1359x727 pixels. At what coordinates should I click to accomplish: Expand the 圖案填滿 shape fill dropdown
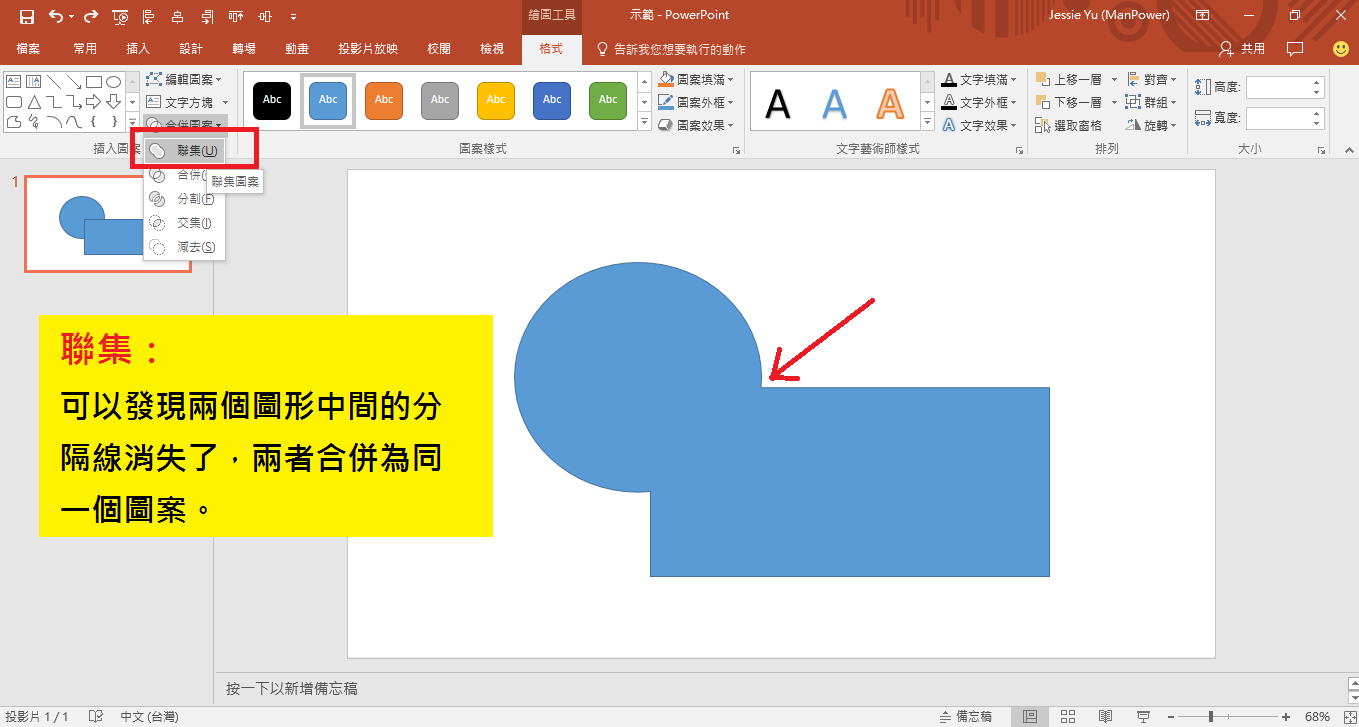pos(731,80)
